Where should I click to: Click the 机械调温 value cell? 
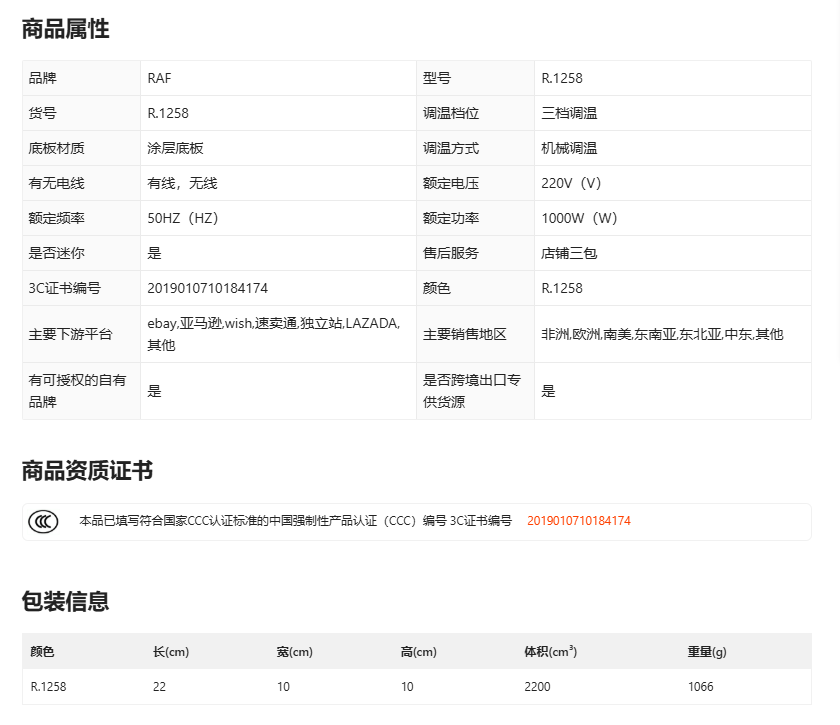click(569, 148)
